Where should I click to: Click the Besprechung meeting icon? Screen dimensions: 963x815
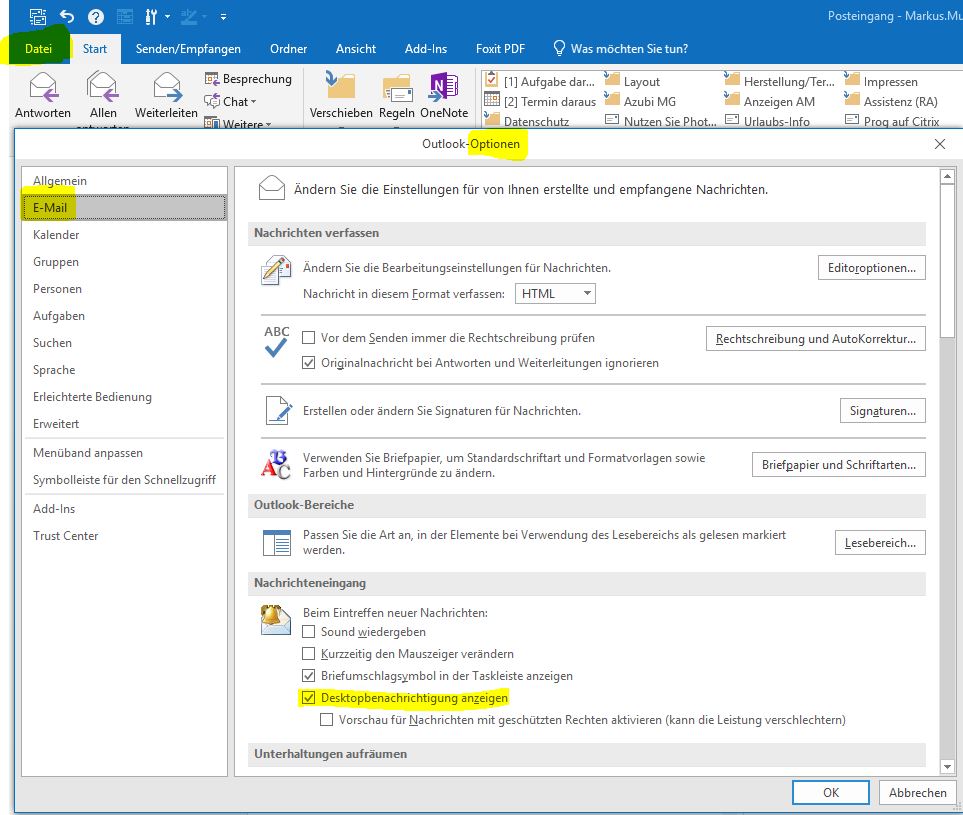212,79
